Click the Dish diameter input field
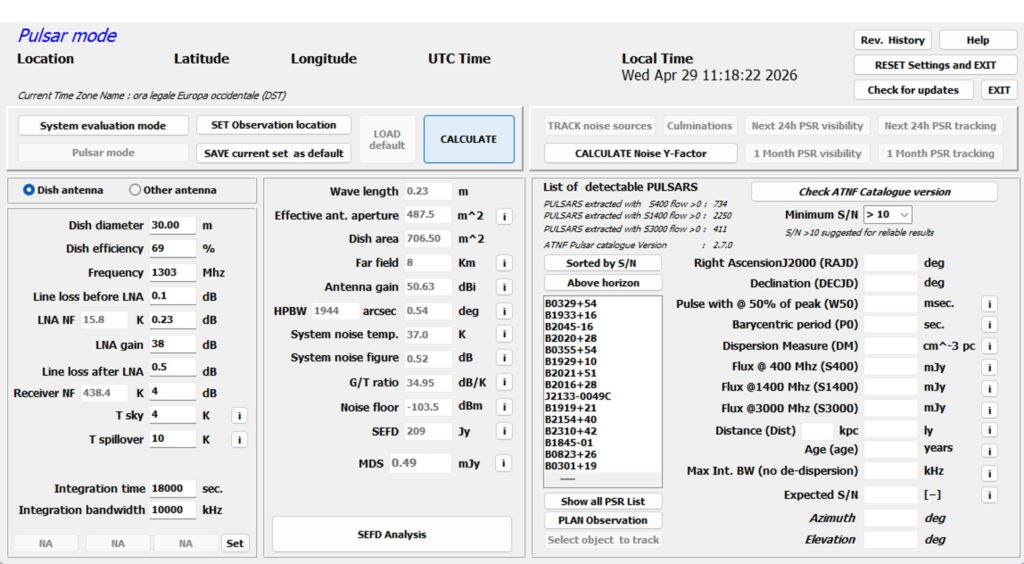The image size is (1024, 564). 172,225
